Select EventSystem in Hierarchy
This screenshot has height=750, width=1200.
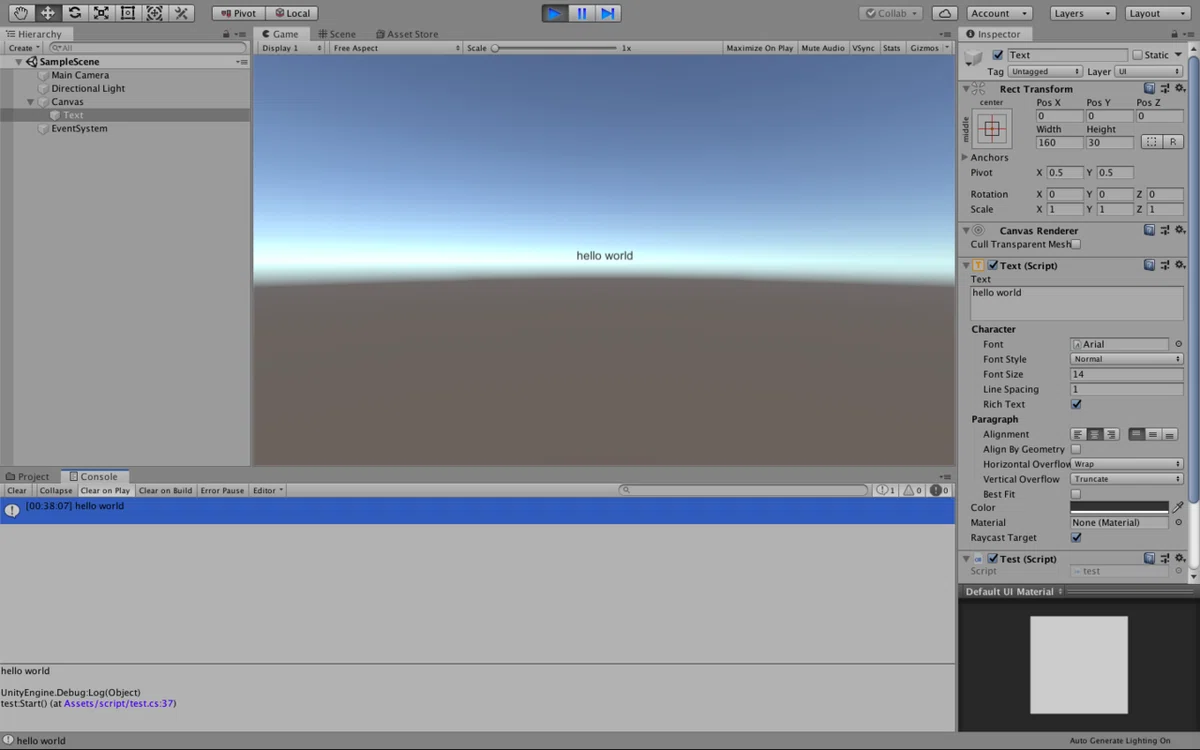click(79, 128)
